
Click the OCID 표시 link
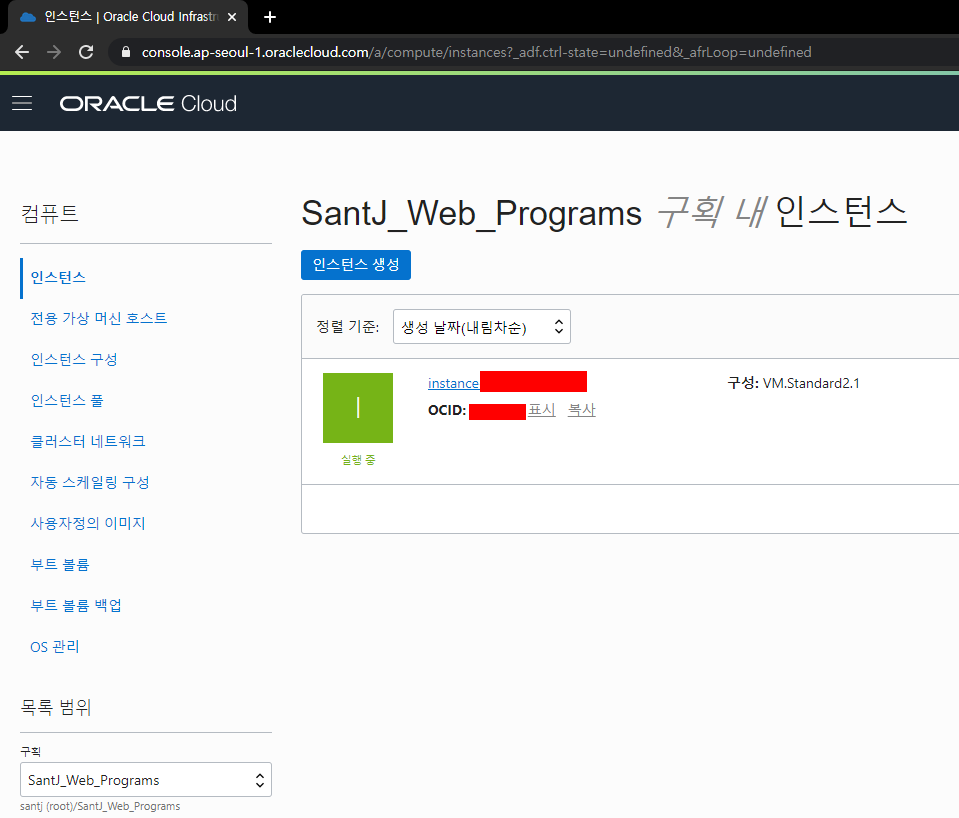[542, 410]
